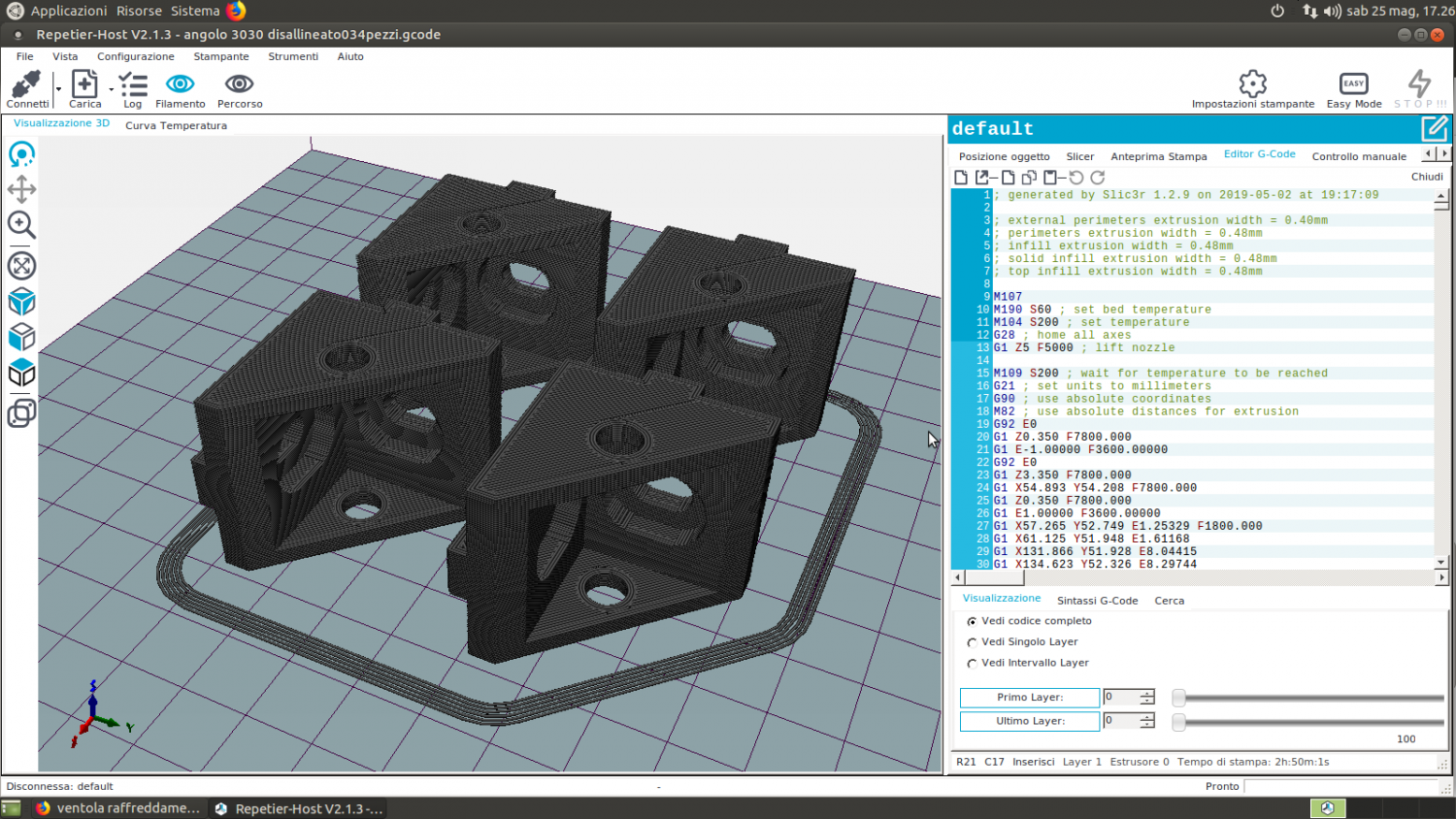Screen dimensions: 1456x819
Task: Open volume control in system tray
Action: pos(1332,11)
